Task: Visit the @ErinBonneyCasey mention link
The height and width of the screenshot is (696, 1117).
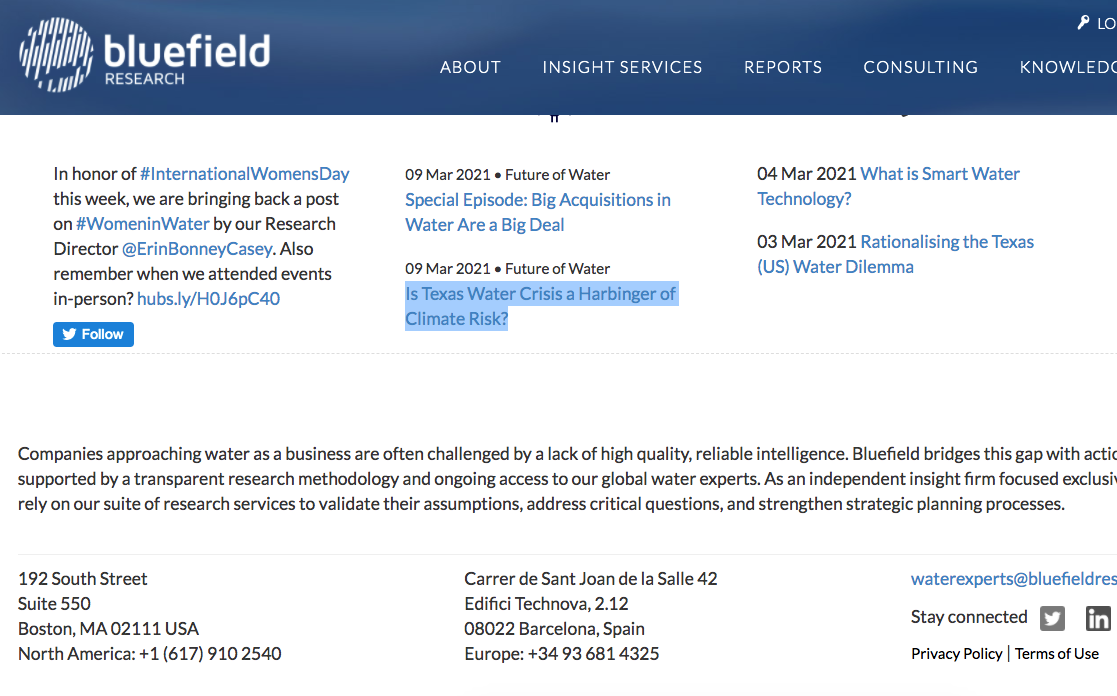Action: 197,249
